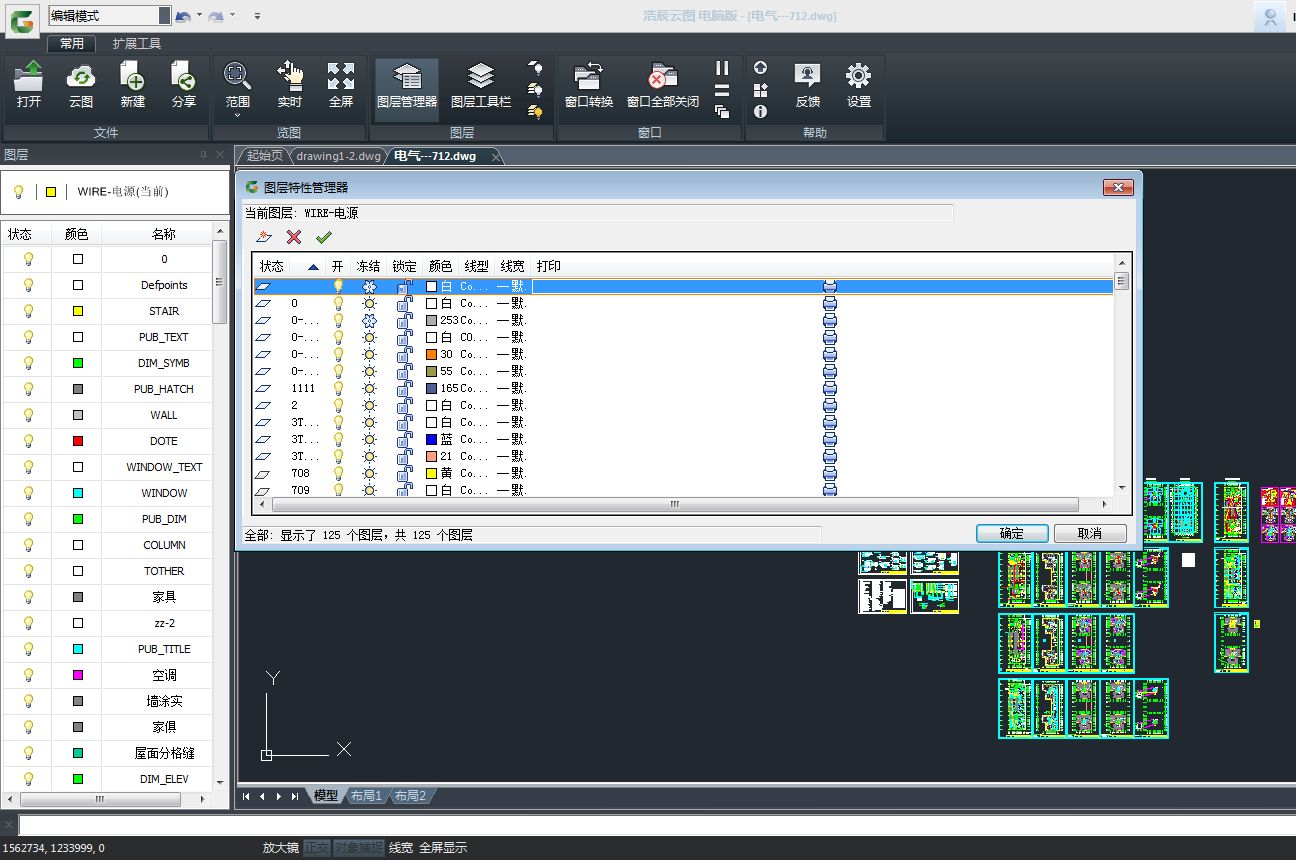Toggle the COLUMN layer lightbulb
The image size is (1296, 860).
point(28,545)
